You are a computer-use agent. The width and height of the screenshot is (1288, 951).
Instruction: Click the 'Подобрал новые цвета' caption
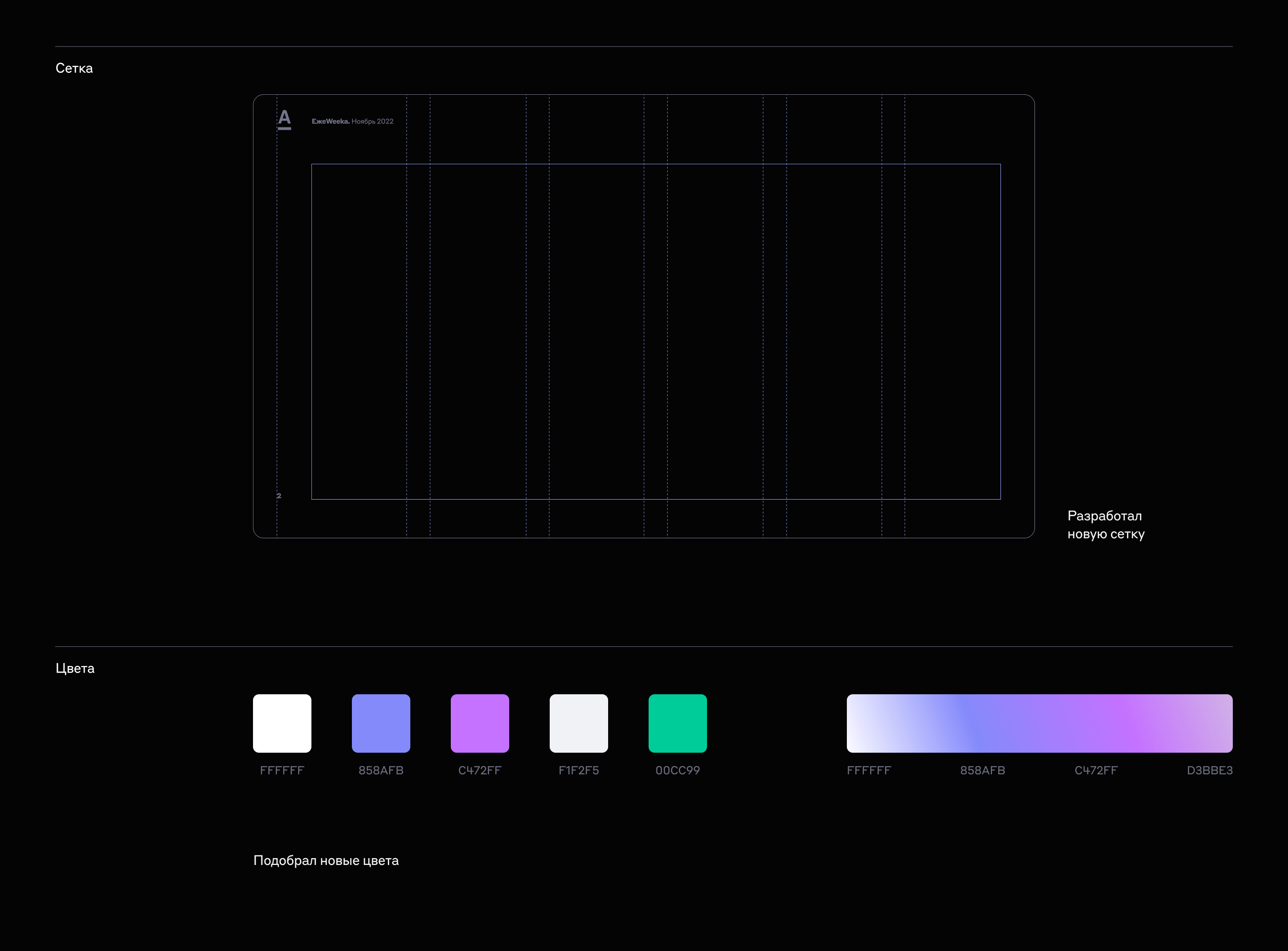coord(326,861)
